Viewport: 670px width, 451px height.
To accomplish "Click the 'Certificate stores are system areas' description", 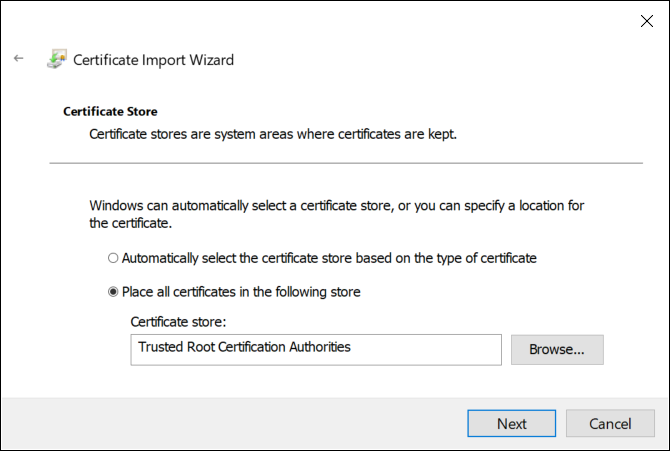I will click(x=273, y=133).
